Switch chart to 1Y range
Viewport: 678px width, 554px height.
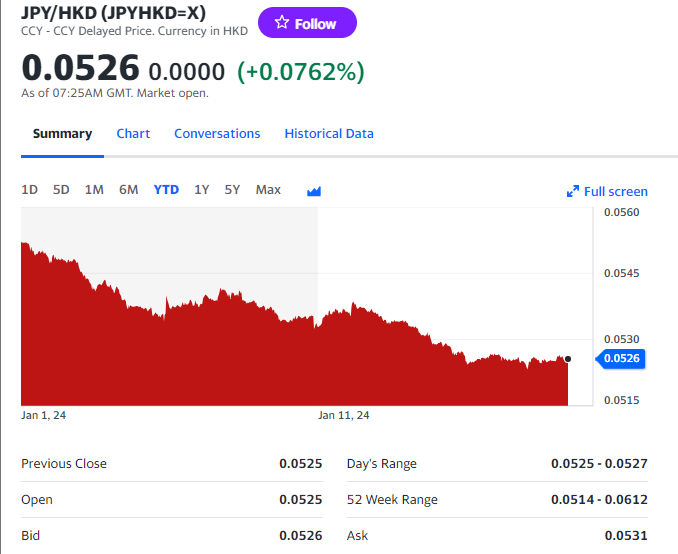[202, 190]
